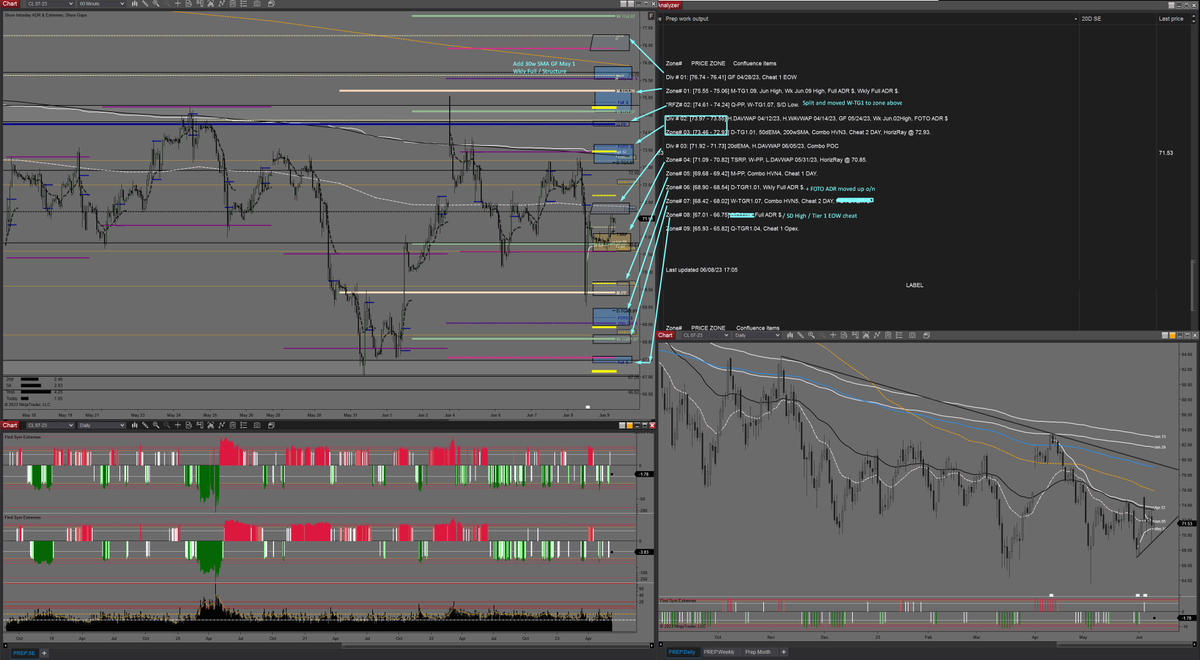Select the Zone# 04 TSRP row in Analyzer
1200x660 pixels.
[x=768, y=159]
